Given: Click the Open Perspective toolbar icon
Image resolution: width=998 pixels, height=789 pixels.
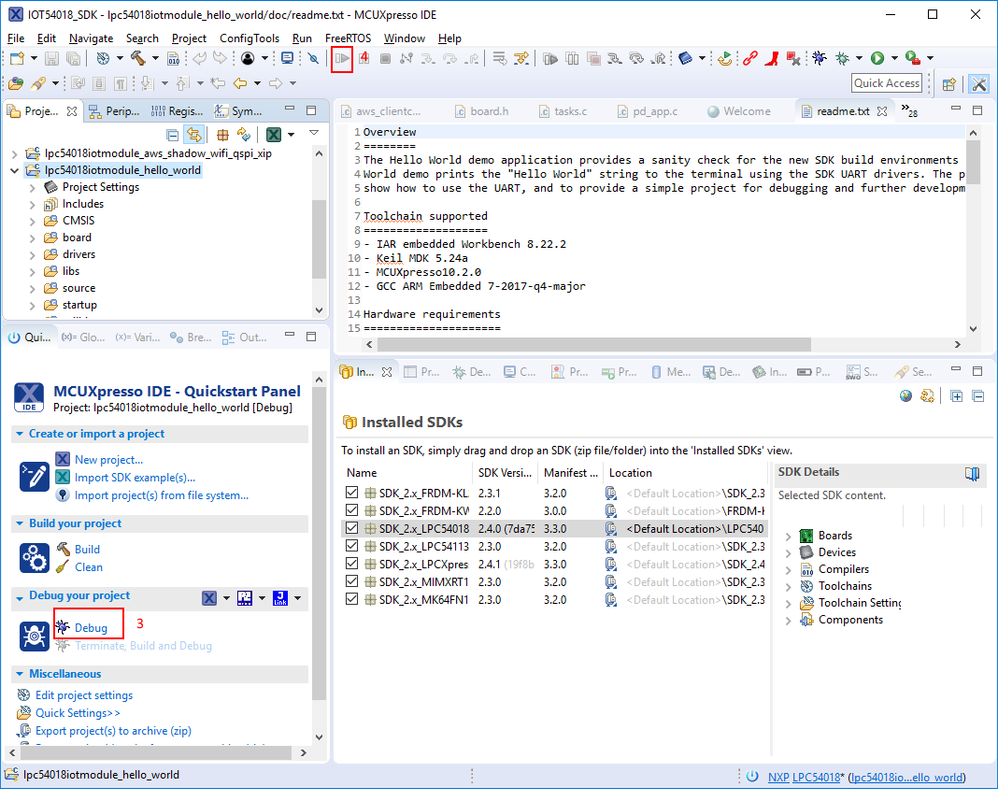Looking at the screenshot, I should coord(949,84).
